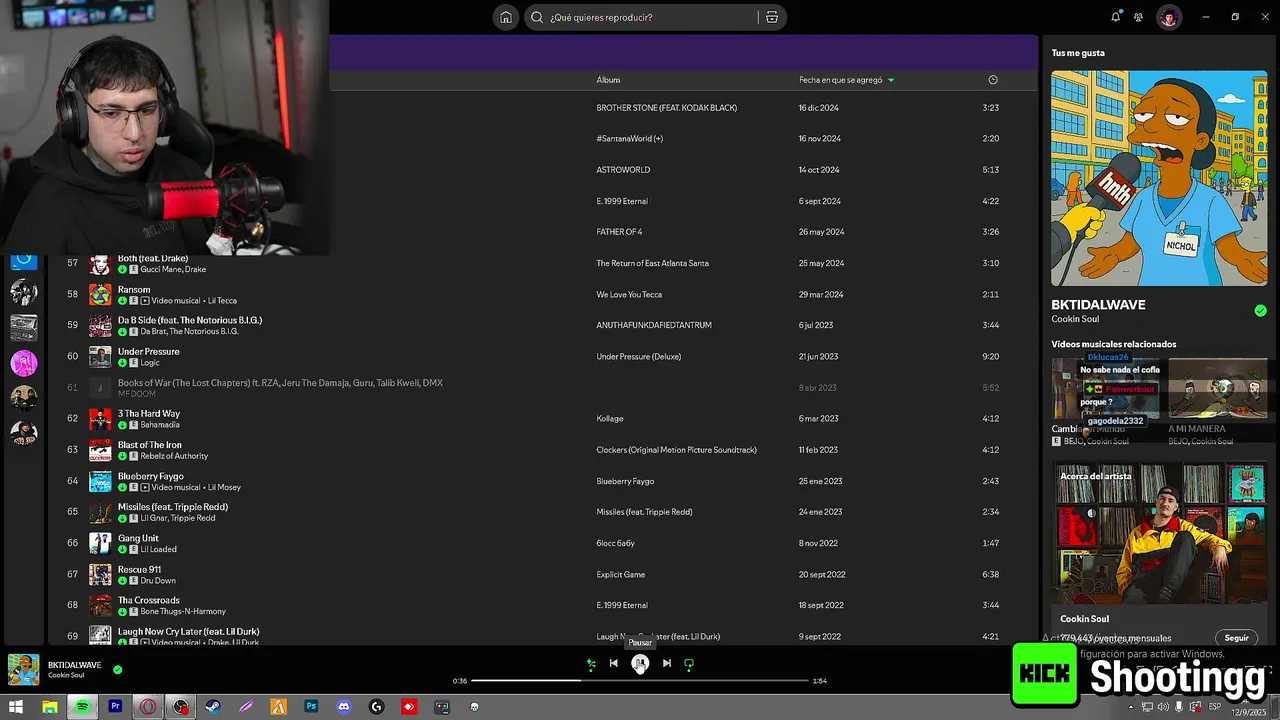This screenshot has height=720, width=1280.
Task: Sort by the duration clock icon column
Action: [x=992, y=80]
